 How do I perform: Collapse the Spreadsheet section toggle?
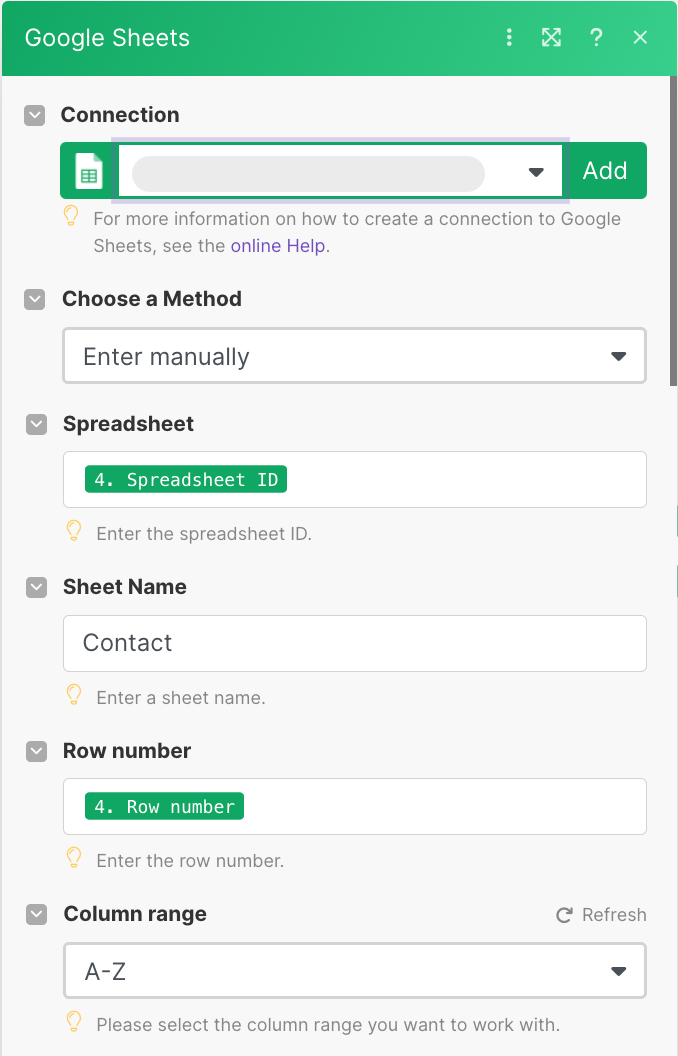point(36,425)
